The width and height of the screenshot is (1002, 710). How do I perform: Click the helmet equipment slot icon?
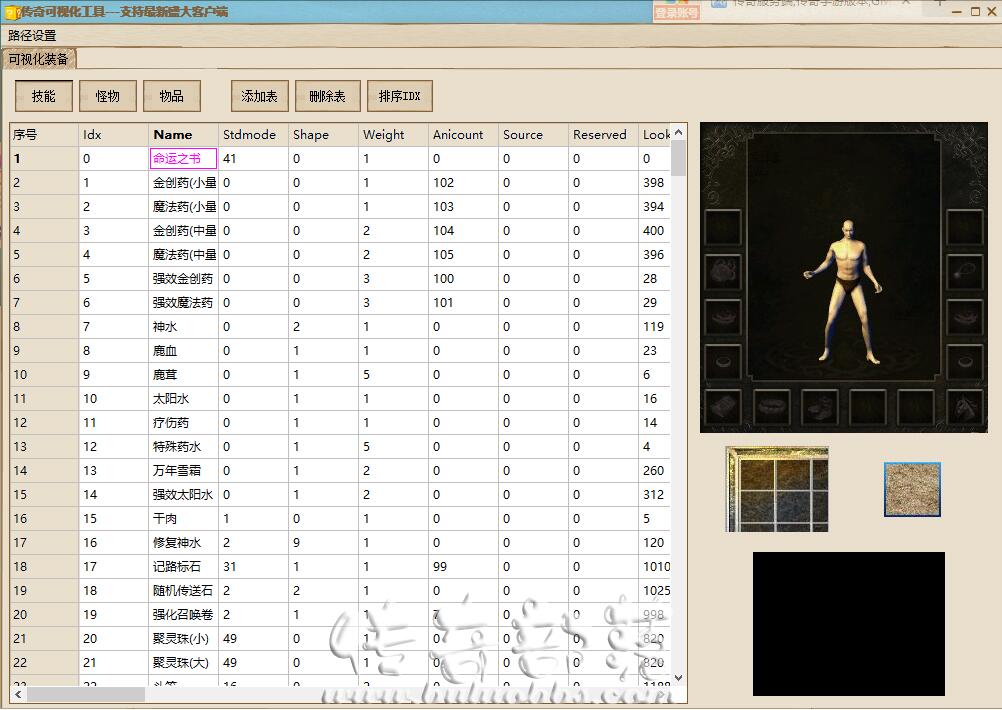(x=723, y=272)
